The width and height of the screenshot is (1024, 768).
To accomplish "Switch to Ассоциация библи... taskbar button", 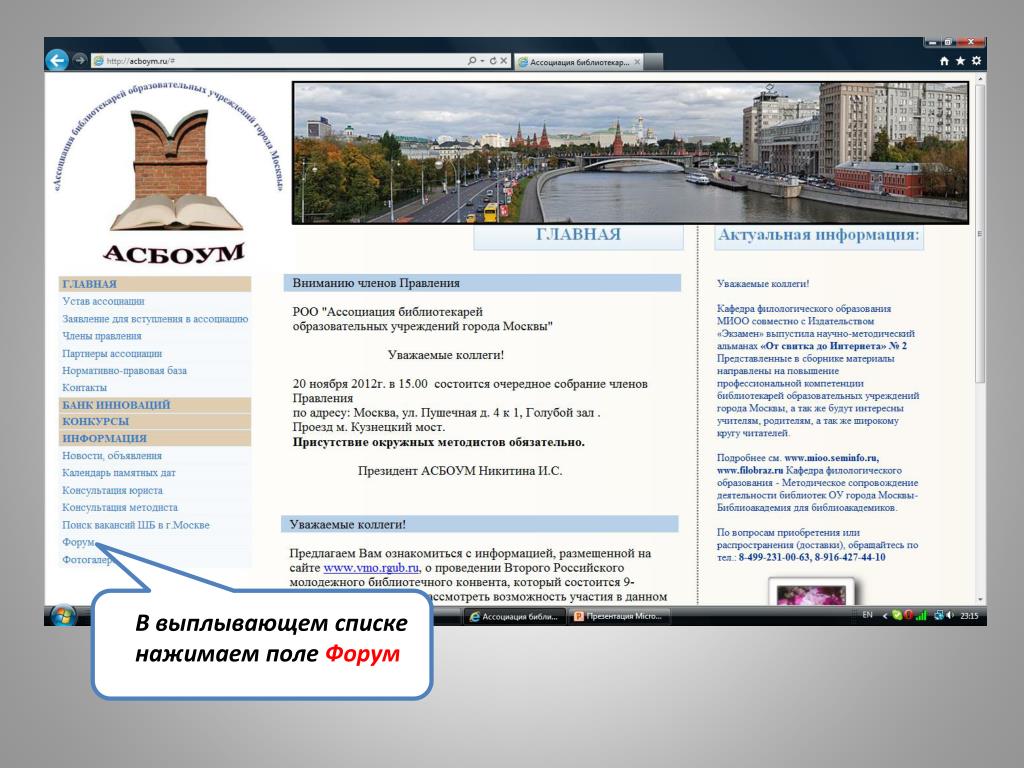I will (x=515, y=616).
